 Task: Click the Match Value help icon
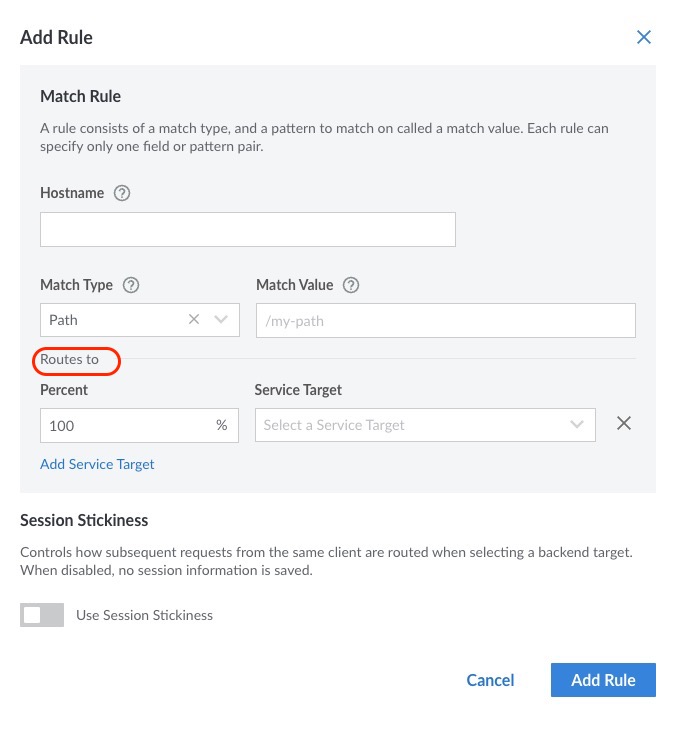[x=351, y=285]
